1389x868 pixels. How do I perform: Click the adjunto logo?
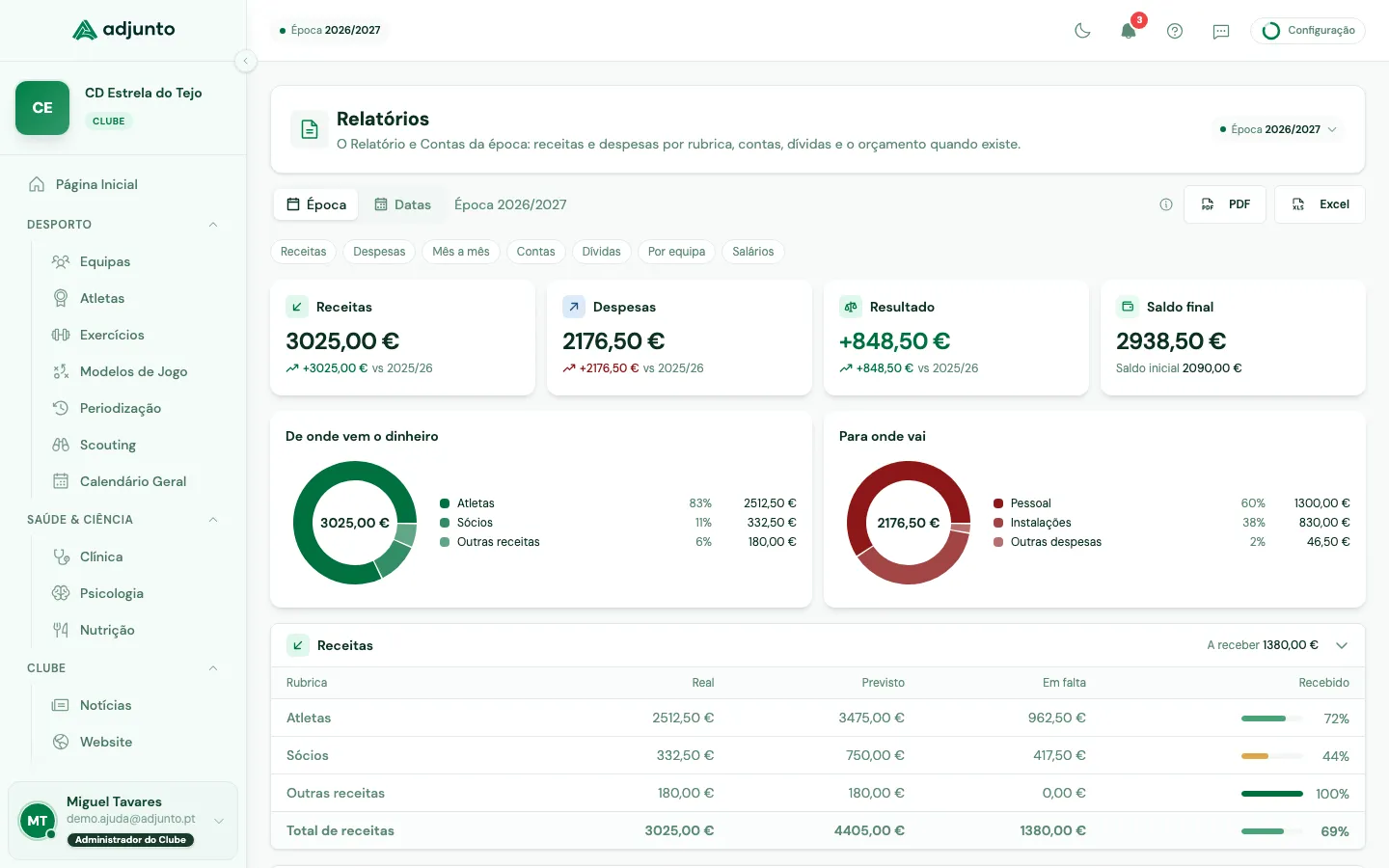point(123,30)
